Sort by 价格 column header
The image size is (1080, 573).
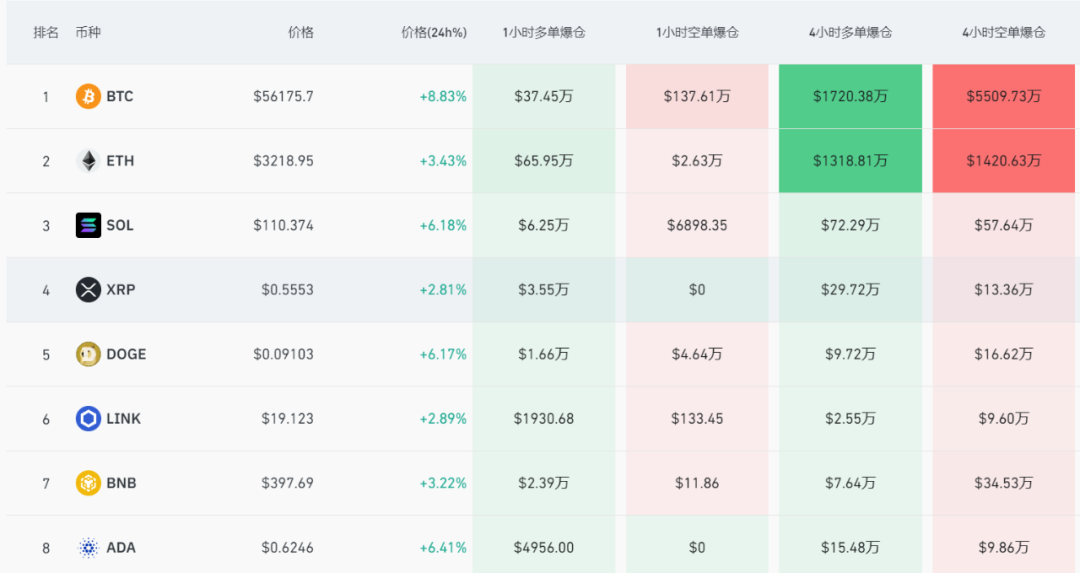(x=300, y=32)
